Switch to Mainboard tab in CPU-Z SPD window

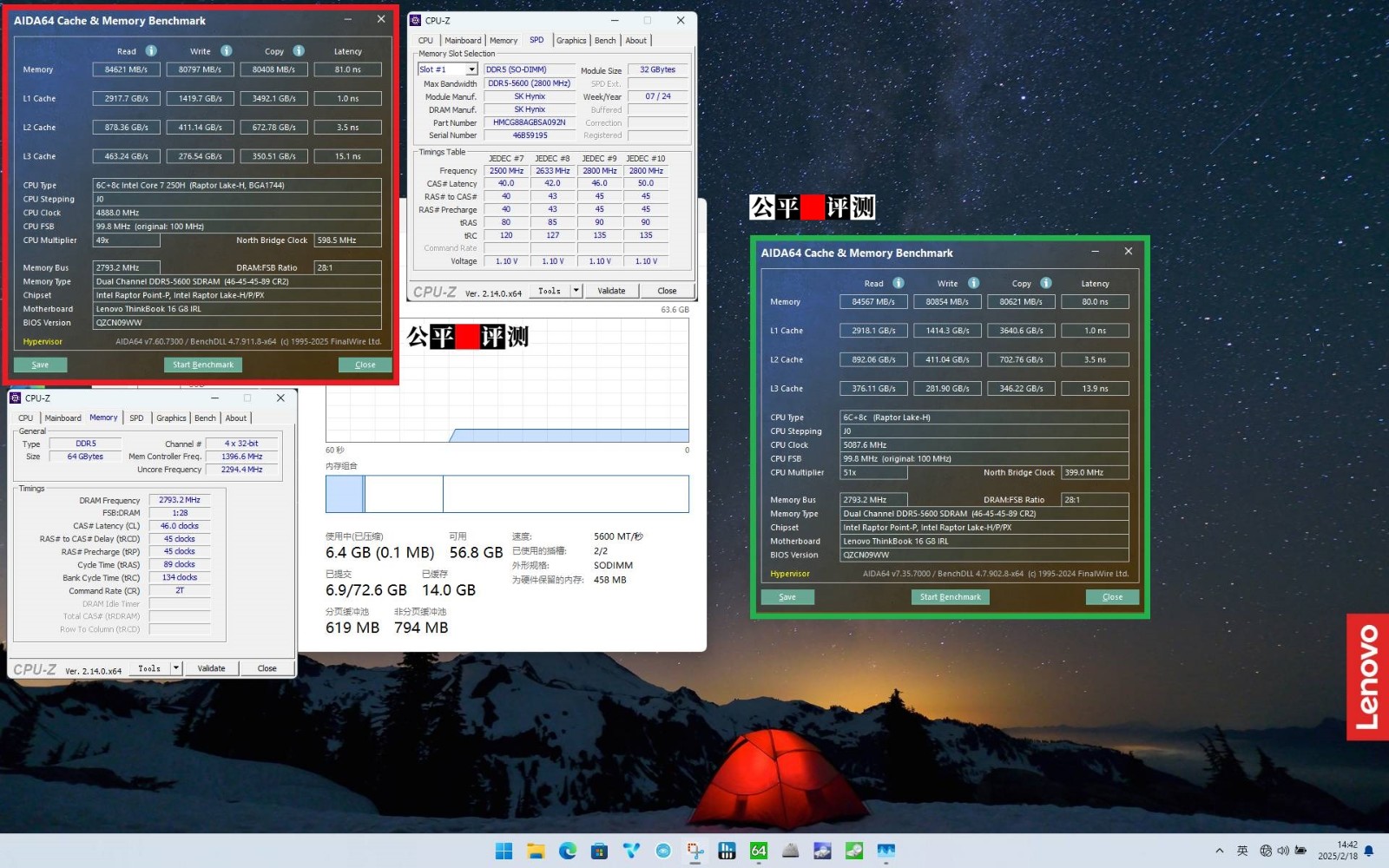tap(463, 40)
